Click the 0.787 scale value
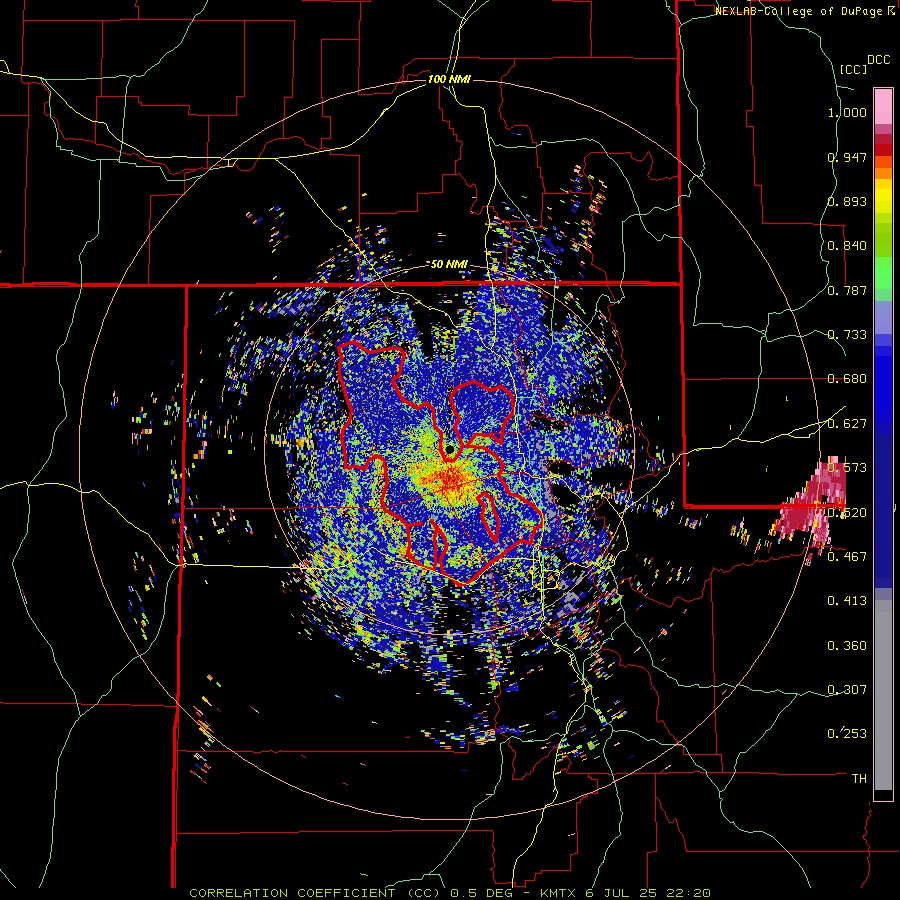 pyautogui.click(x=847, y=290)
